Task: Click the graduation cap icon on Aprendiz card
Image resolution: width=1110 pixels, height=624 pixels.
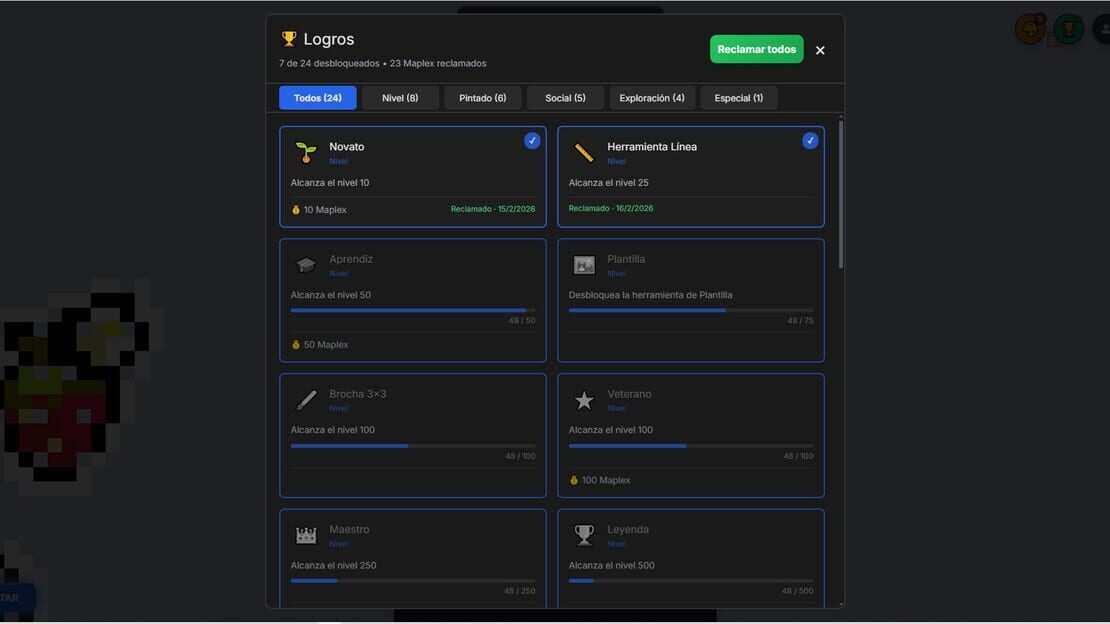Action: 306,265
